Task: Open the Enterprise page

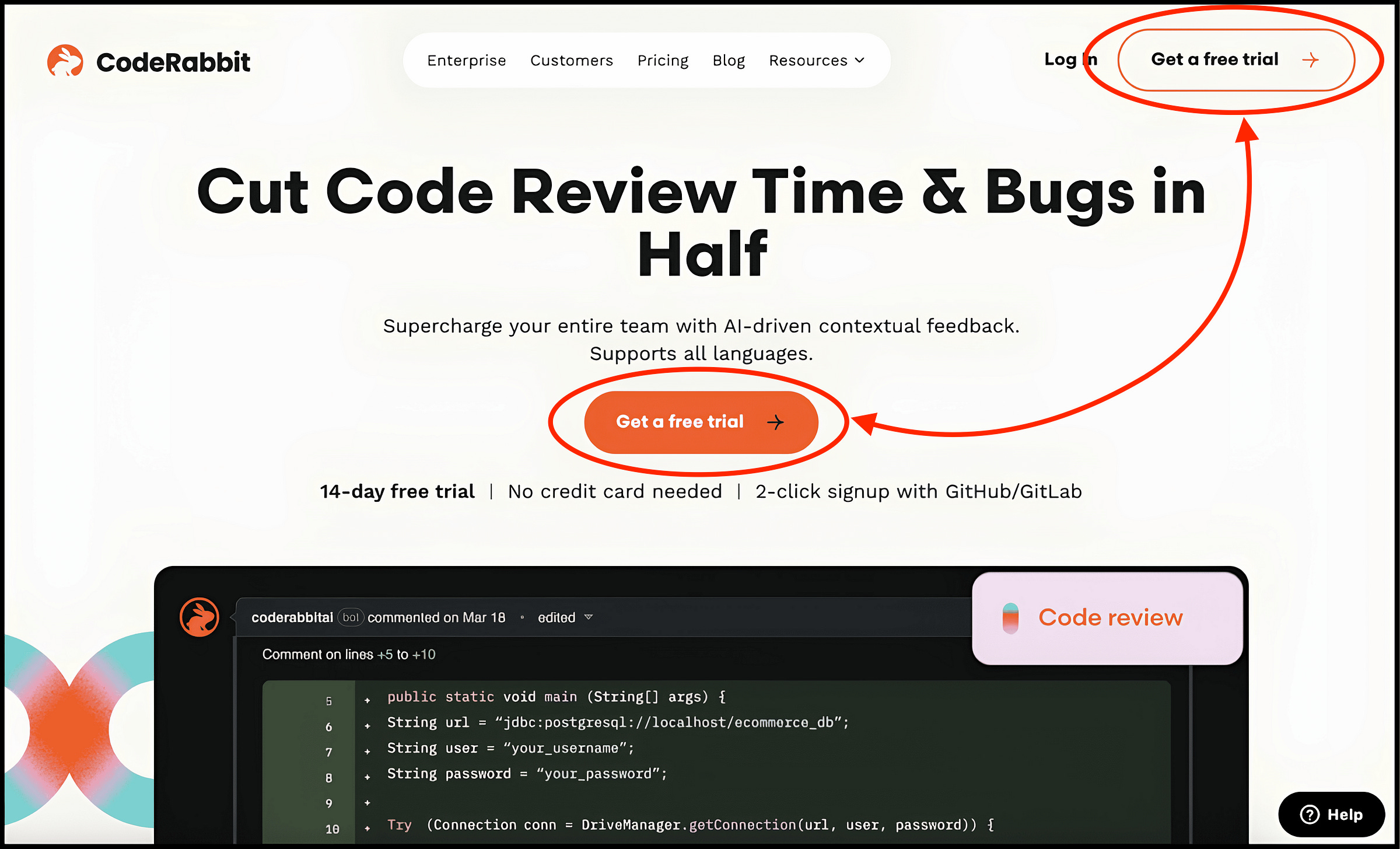Action: (467, 60)
